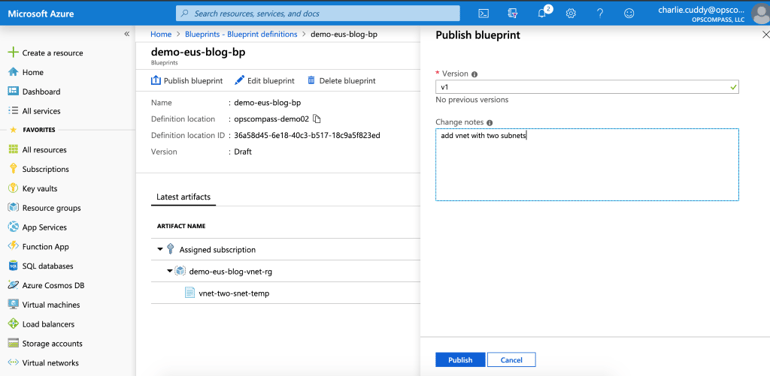Click the Resource groups cube icon

click(x=13, y=208)
